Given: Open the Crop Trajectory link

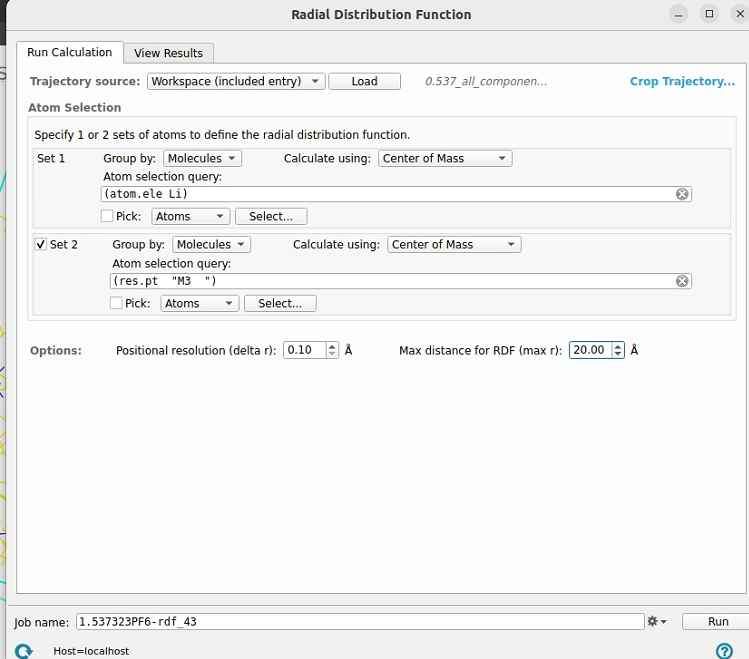Looking at the screenshot, I should pos(682,81).
